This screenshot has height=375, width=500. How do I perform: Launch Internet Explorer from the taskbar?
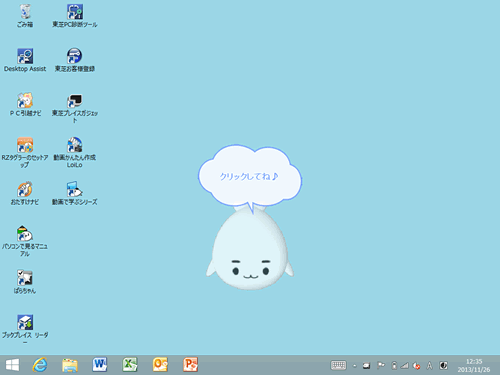tap(40, 365)
